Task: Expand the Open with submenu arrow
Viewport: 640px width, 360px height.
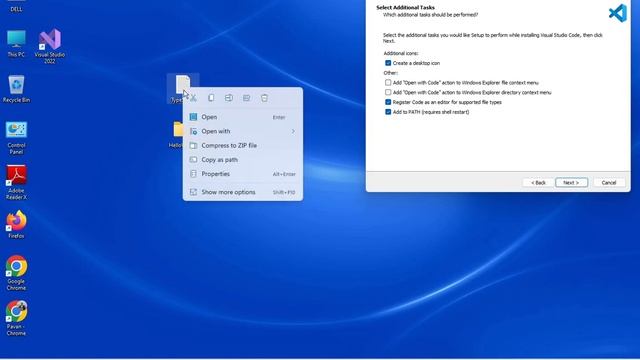Action: click(x=293, y=131)
